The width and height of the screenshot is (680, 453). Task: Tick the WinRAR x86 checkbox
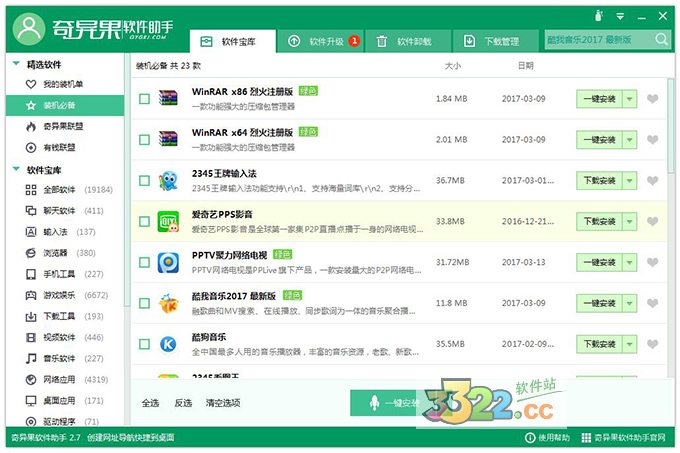click(144, 99)
